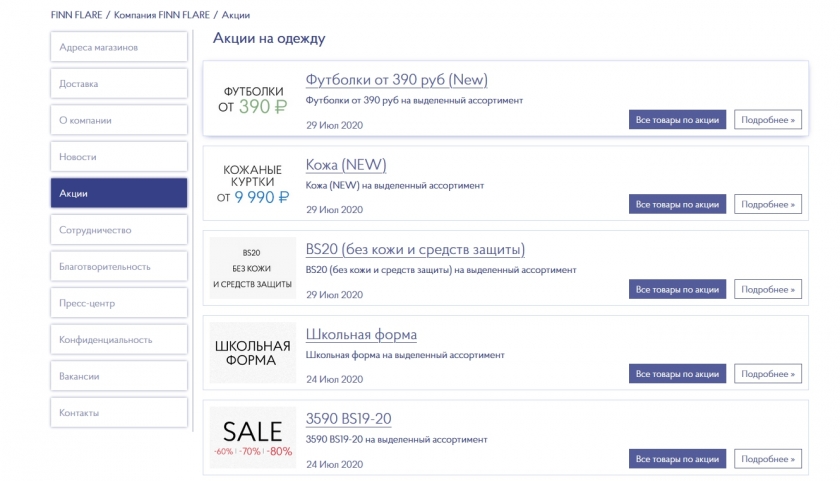Click the Футболки от 390 руб (New) title link
The width and height of the screenshot is (840, 481).
[396, 80]
